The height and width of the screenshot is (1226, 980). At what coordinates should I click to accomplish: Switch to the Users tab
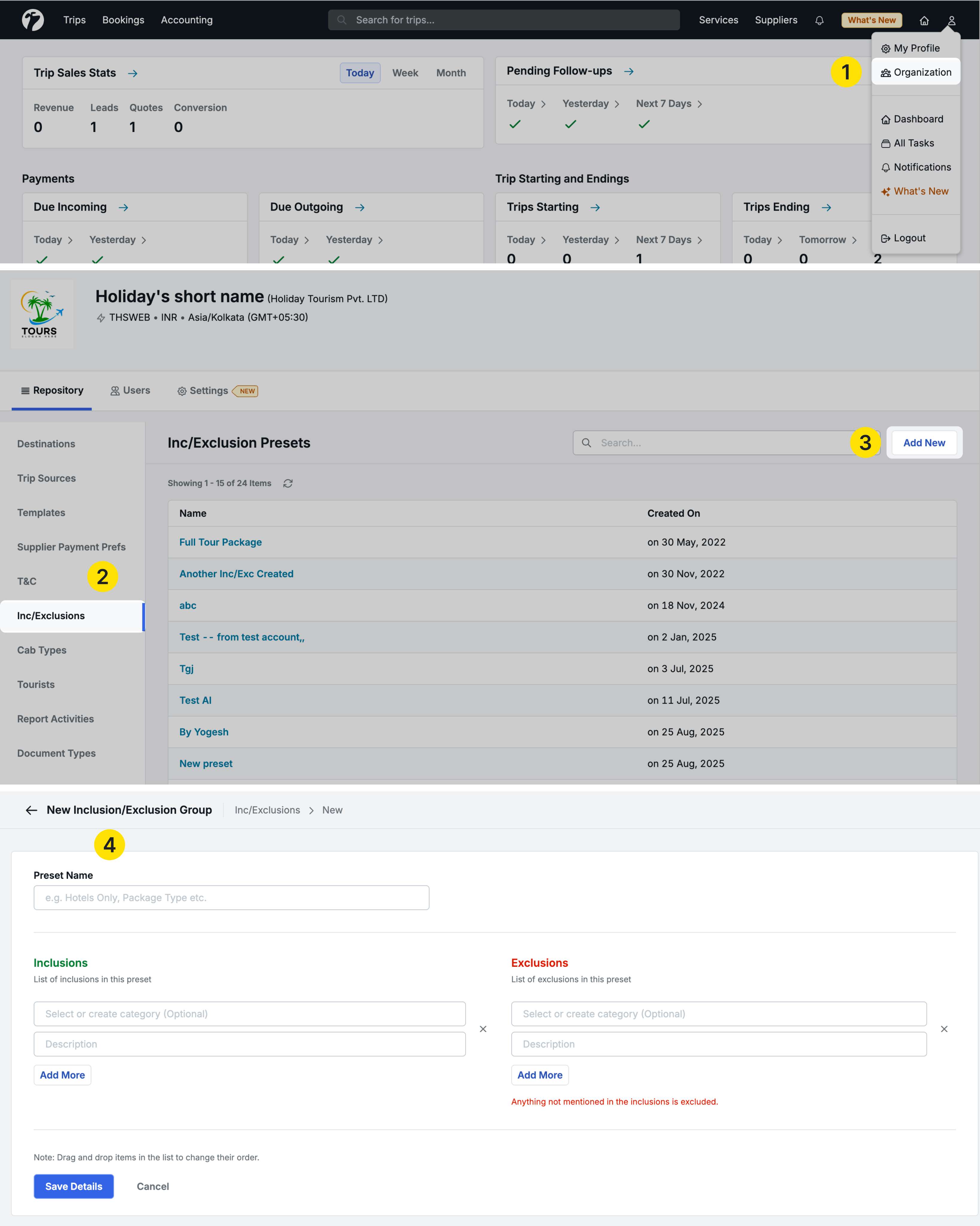(130, 391)
